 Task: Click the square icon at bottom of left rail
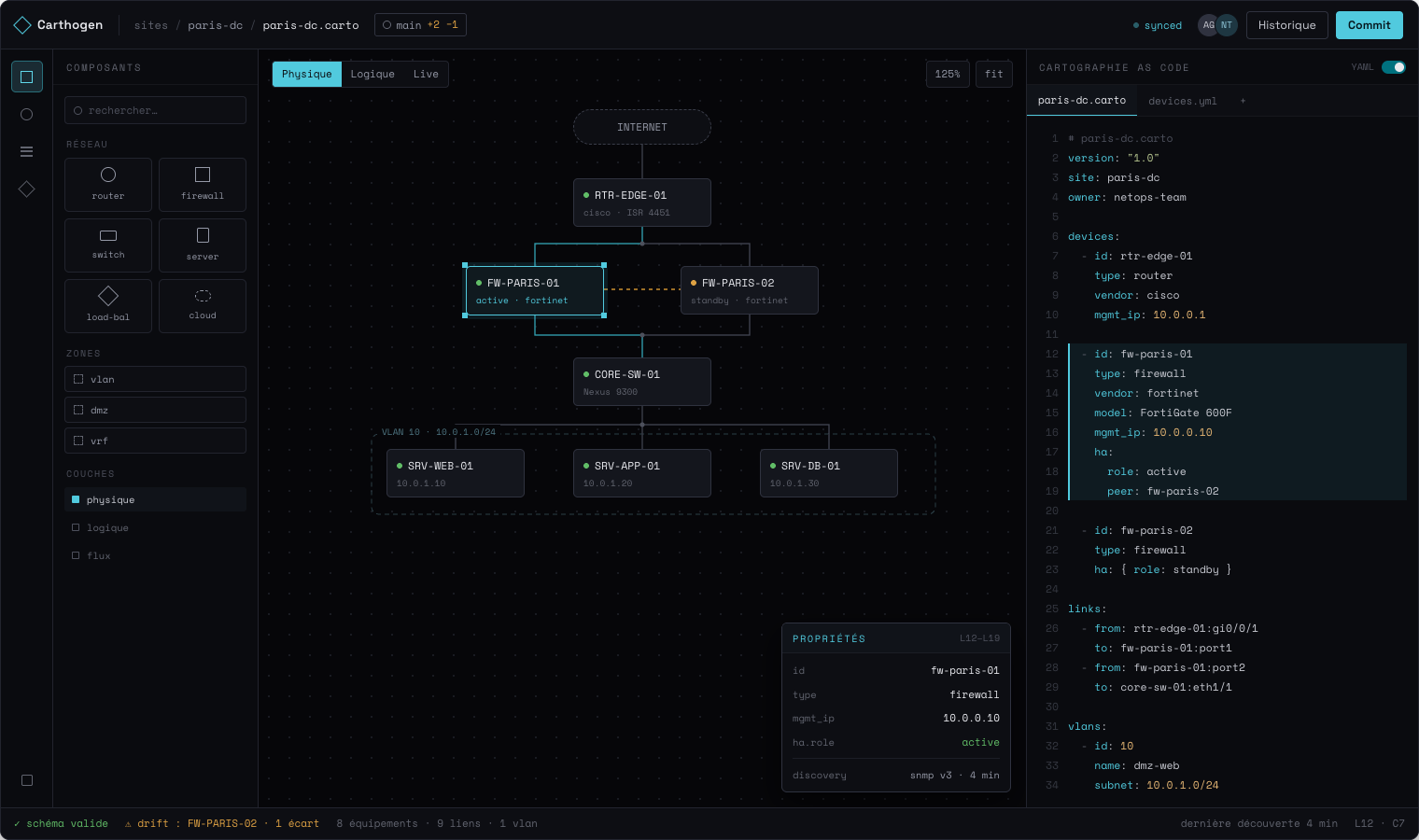point(27,780)
